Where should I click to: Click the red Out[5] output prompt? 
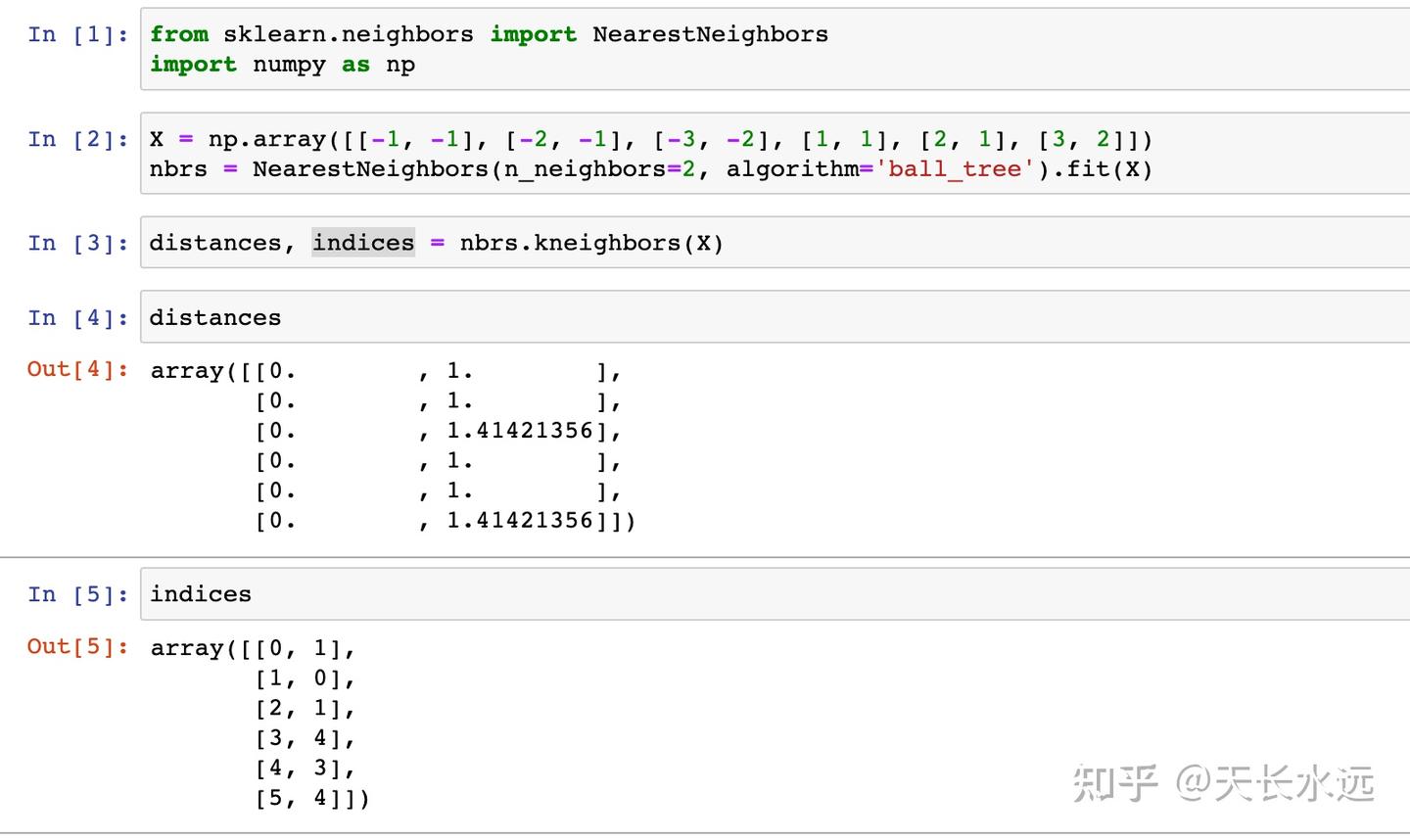[77, 647]
